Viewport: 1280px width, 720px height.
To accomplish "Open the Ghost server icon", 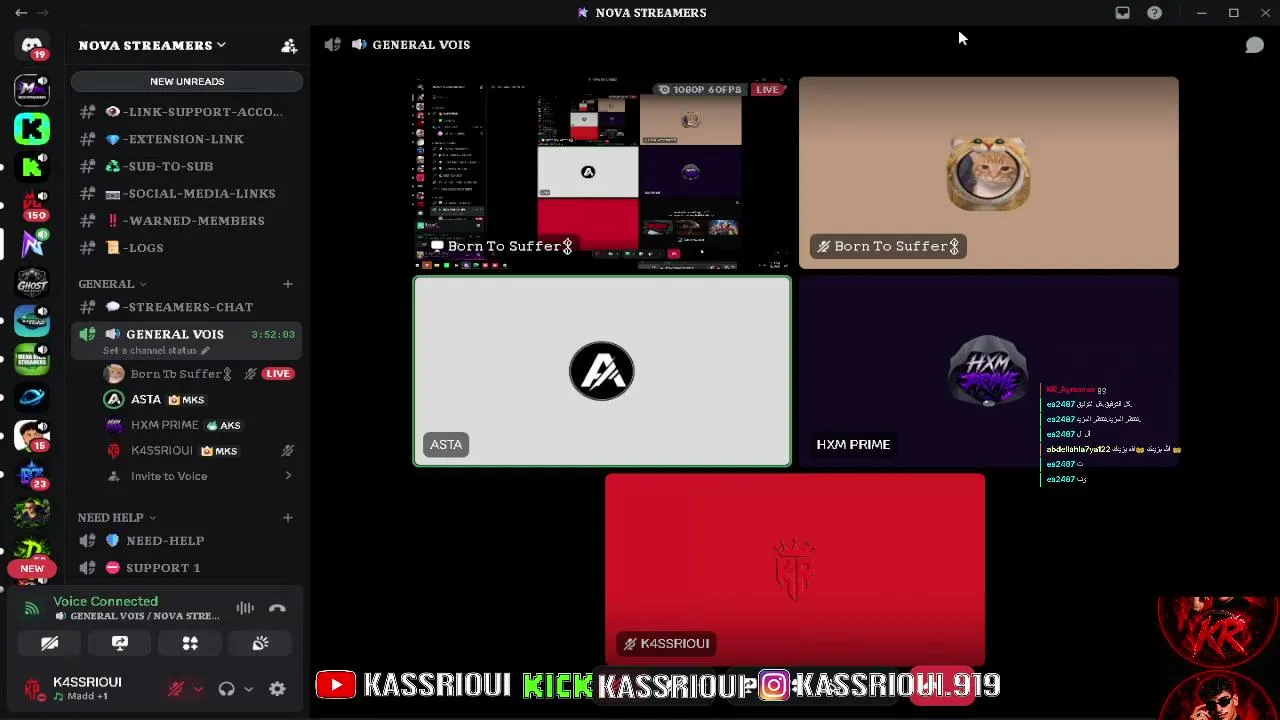I will (32, 283).
